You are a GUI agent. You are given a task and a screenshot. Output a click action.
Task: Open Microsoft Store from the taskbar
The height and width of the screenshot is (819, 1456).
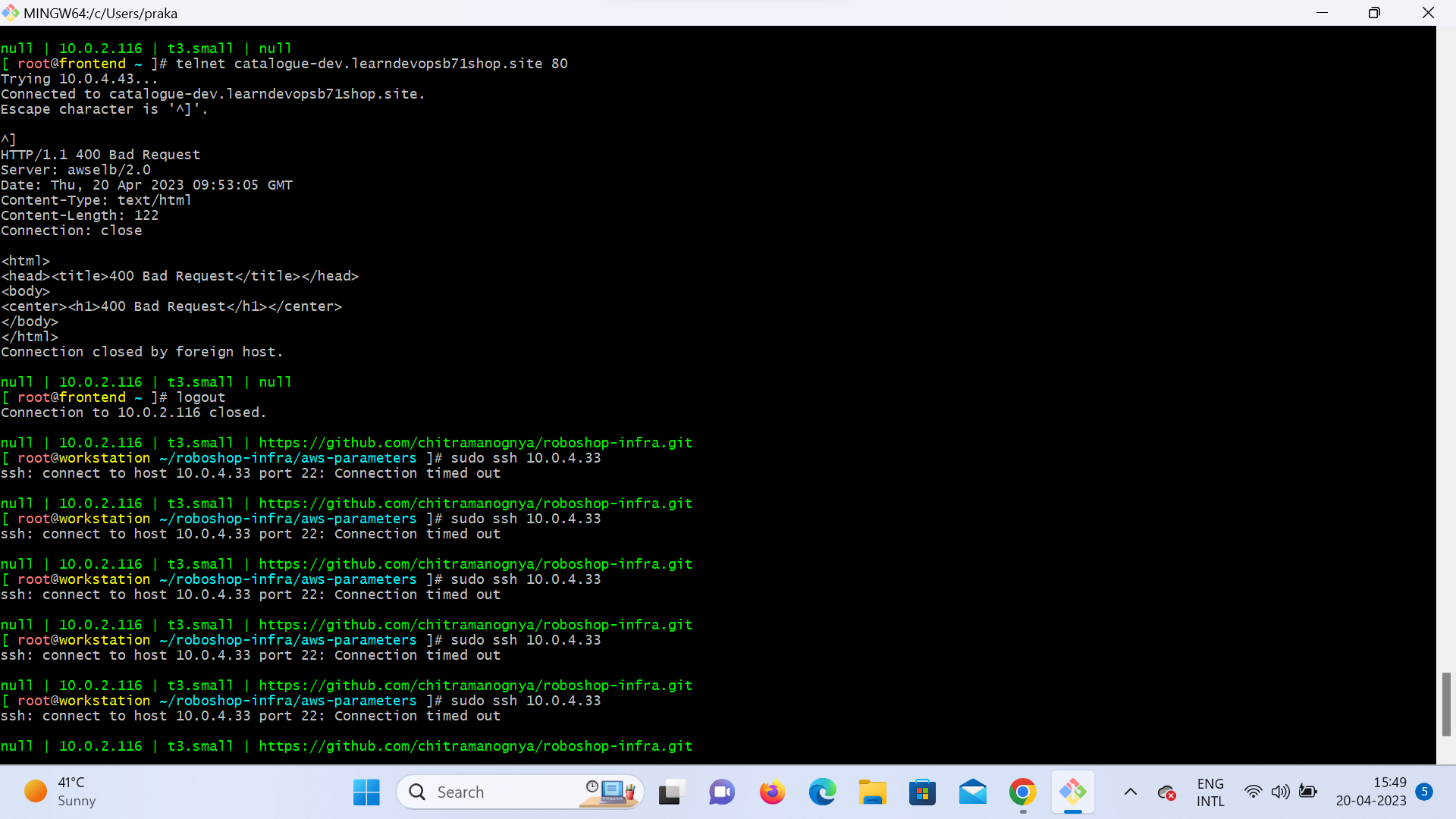pyautogui.click(x=922, y=792)
